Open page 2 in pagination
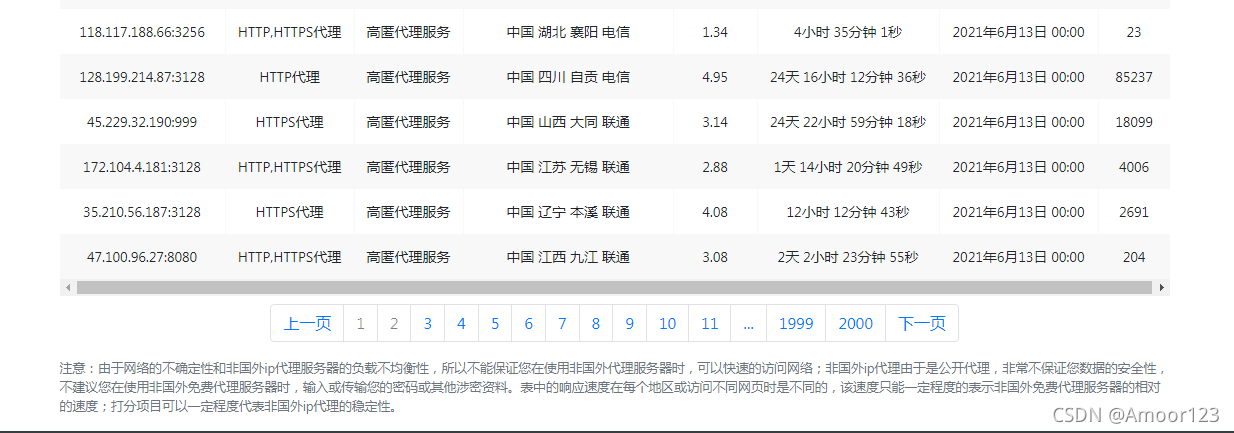 pos(394,323)
